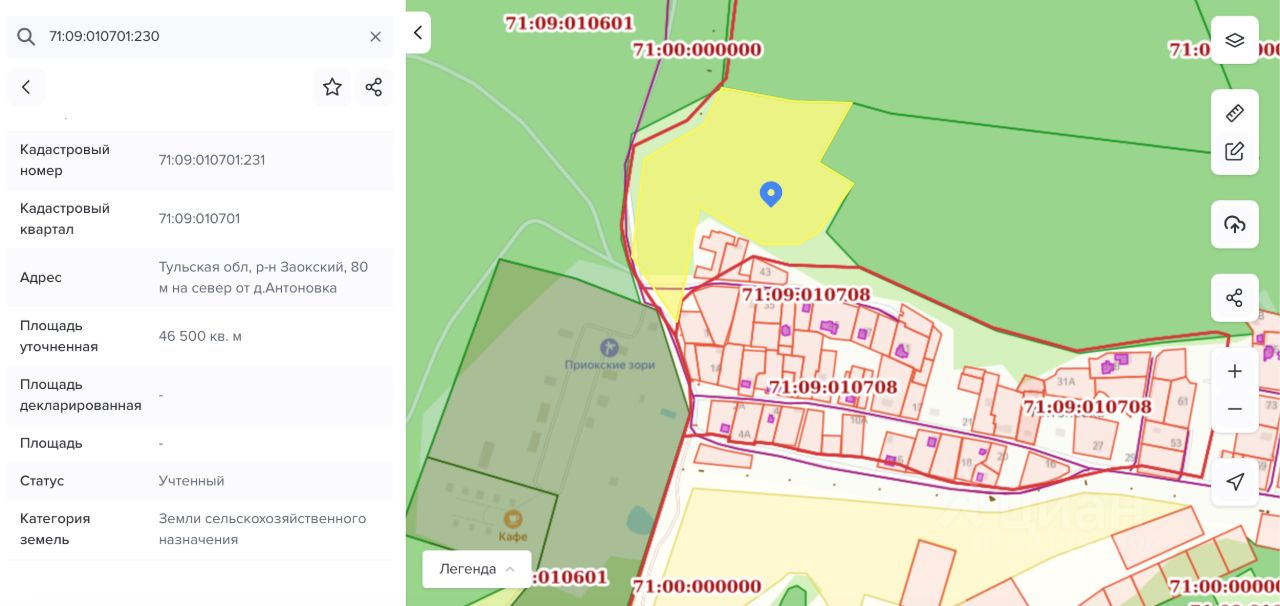
Task: Go back using the left arrow
Action: pyautogui.click(x=26, y=87)
